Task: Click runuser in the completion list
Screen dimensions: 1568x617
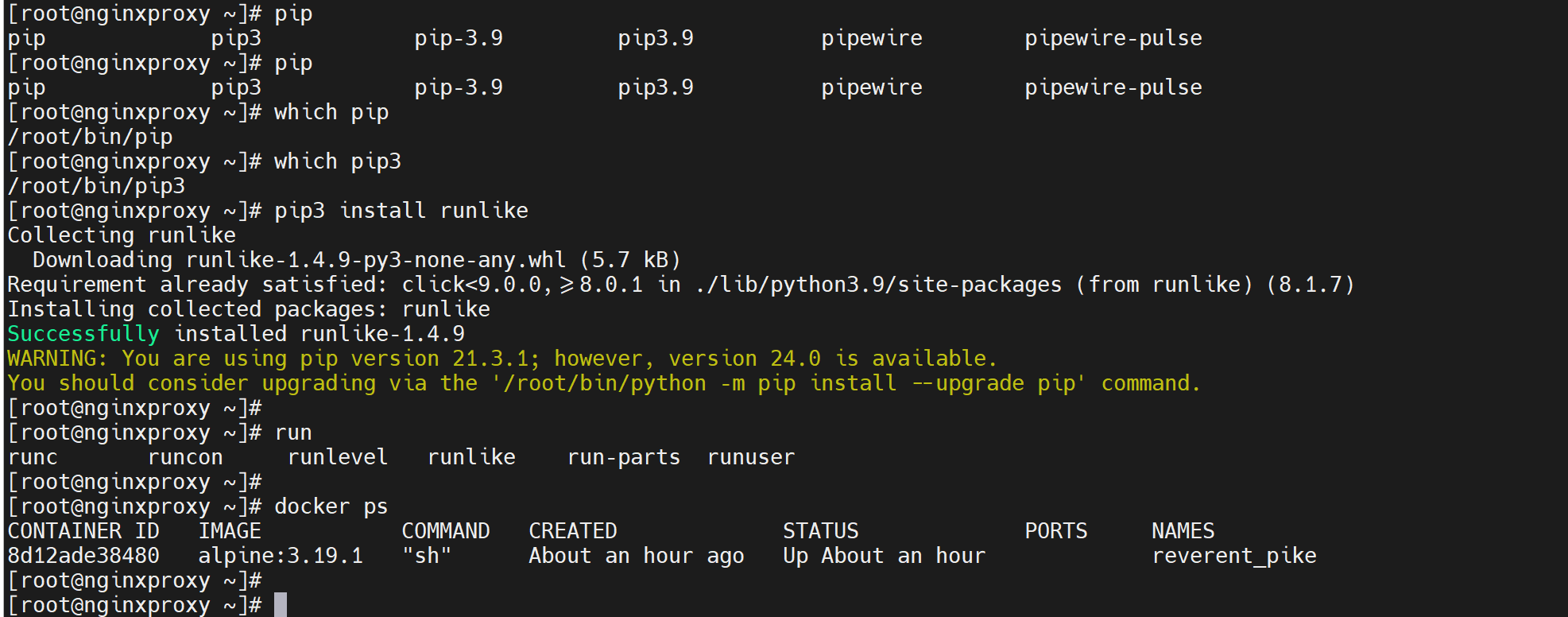Action: click(x=750, y=457)
